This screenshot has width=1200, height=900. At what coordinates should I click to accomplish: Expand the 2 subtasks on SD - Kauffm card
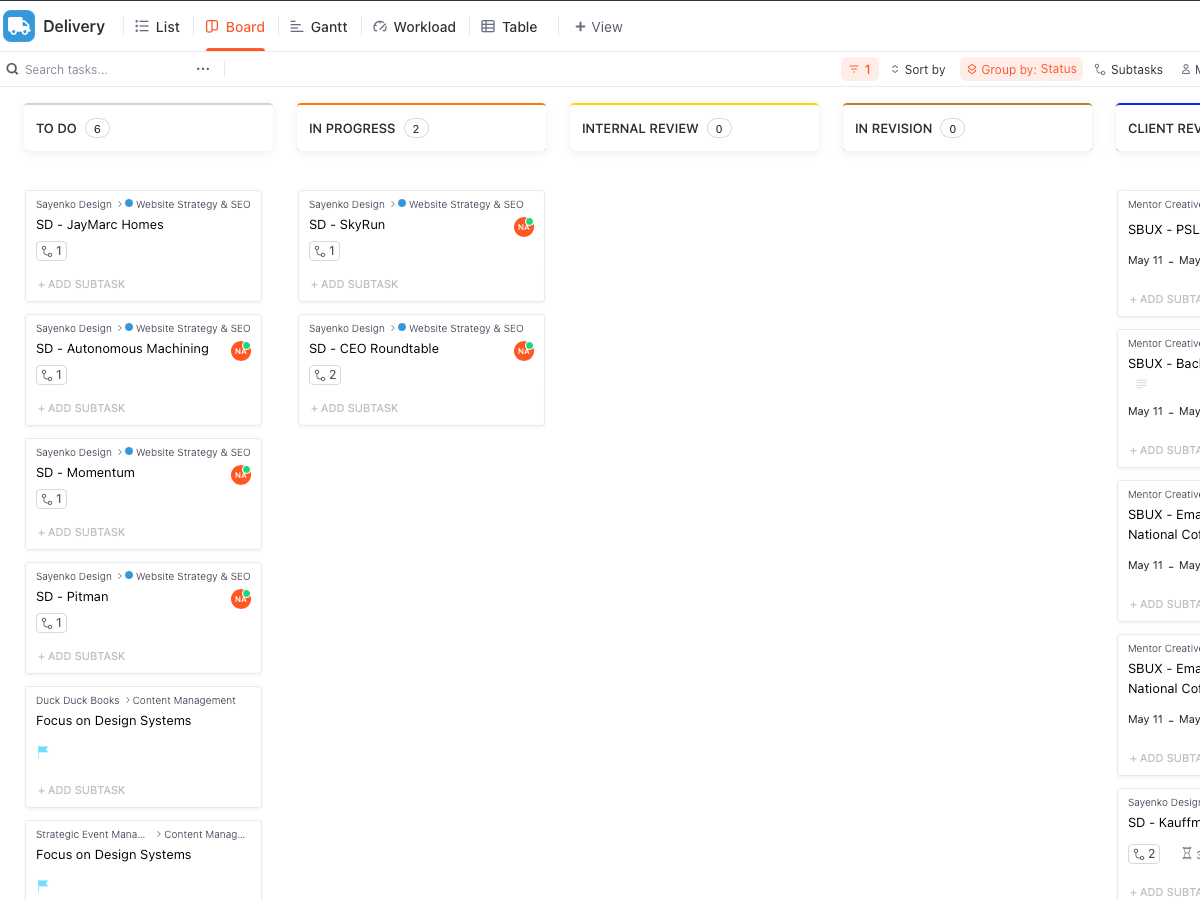[1144, 854]
